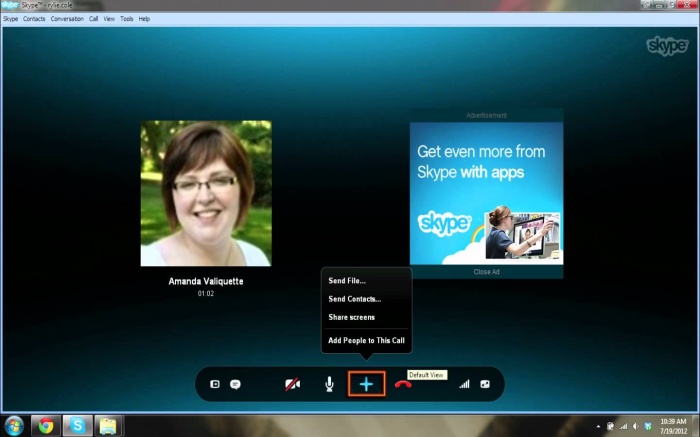Click the call timer 01:02
The width and height of the screenshot is (700, 437).
coord(206,294)
